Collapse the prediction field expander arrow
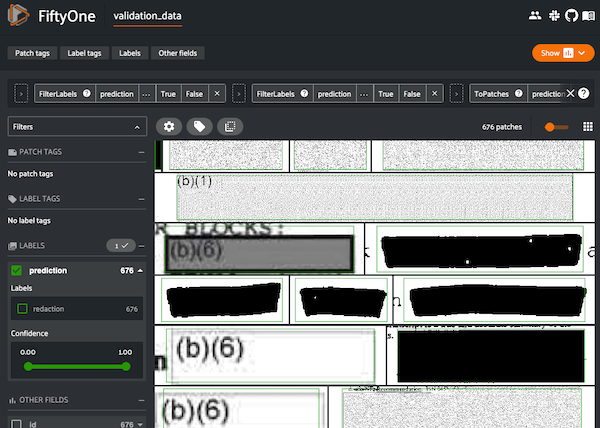This screenshot has width=600, height=428. click(140, 271)
